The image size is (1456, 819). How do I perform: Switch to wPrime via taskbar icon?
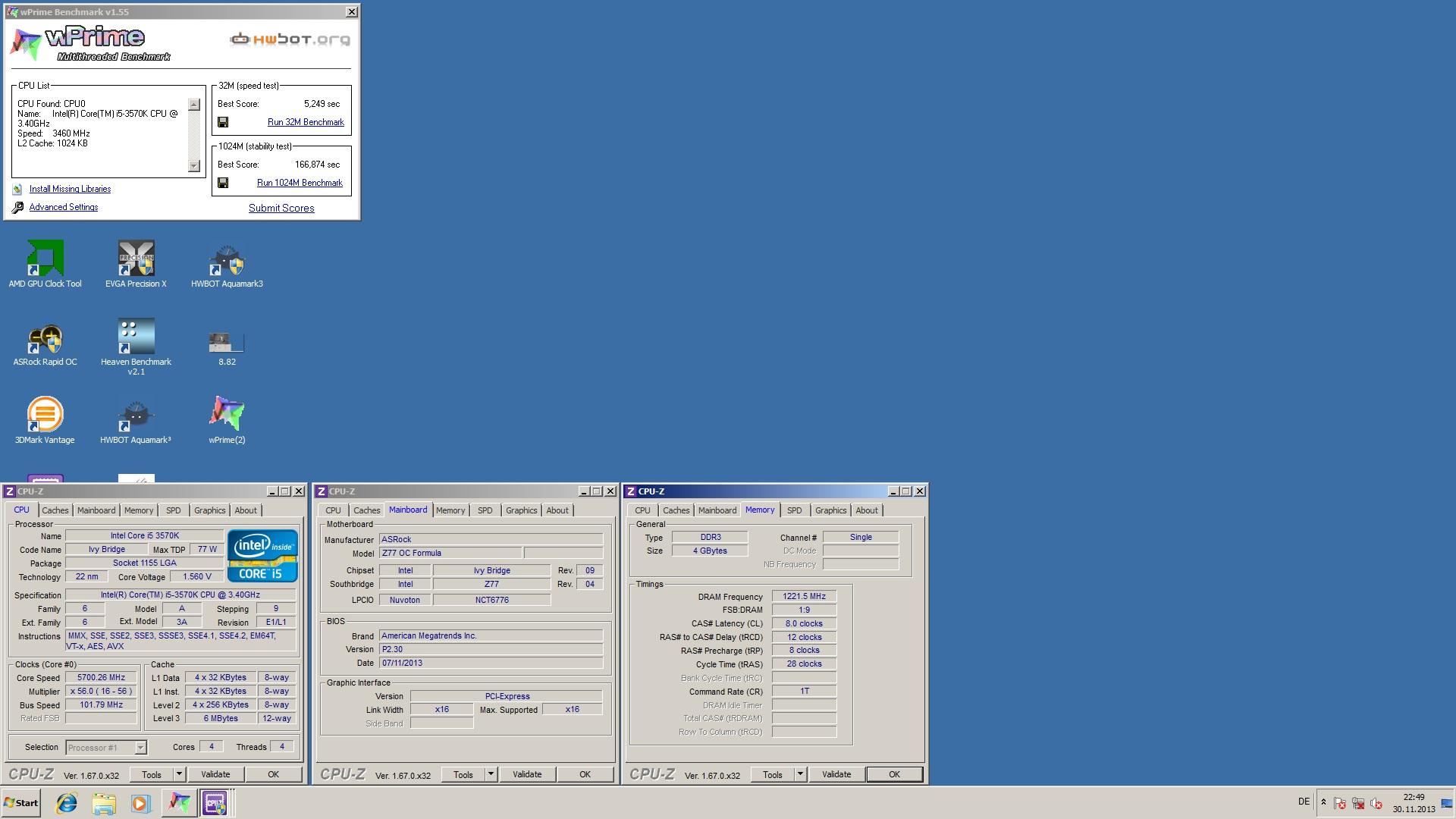pyautogui.click(x=179, y=803)
